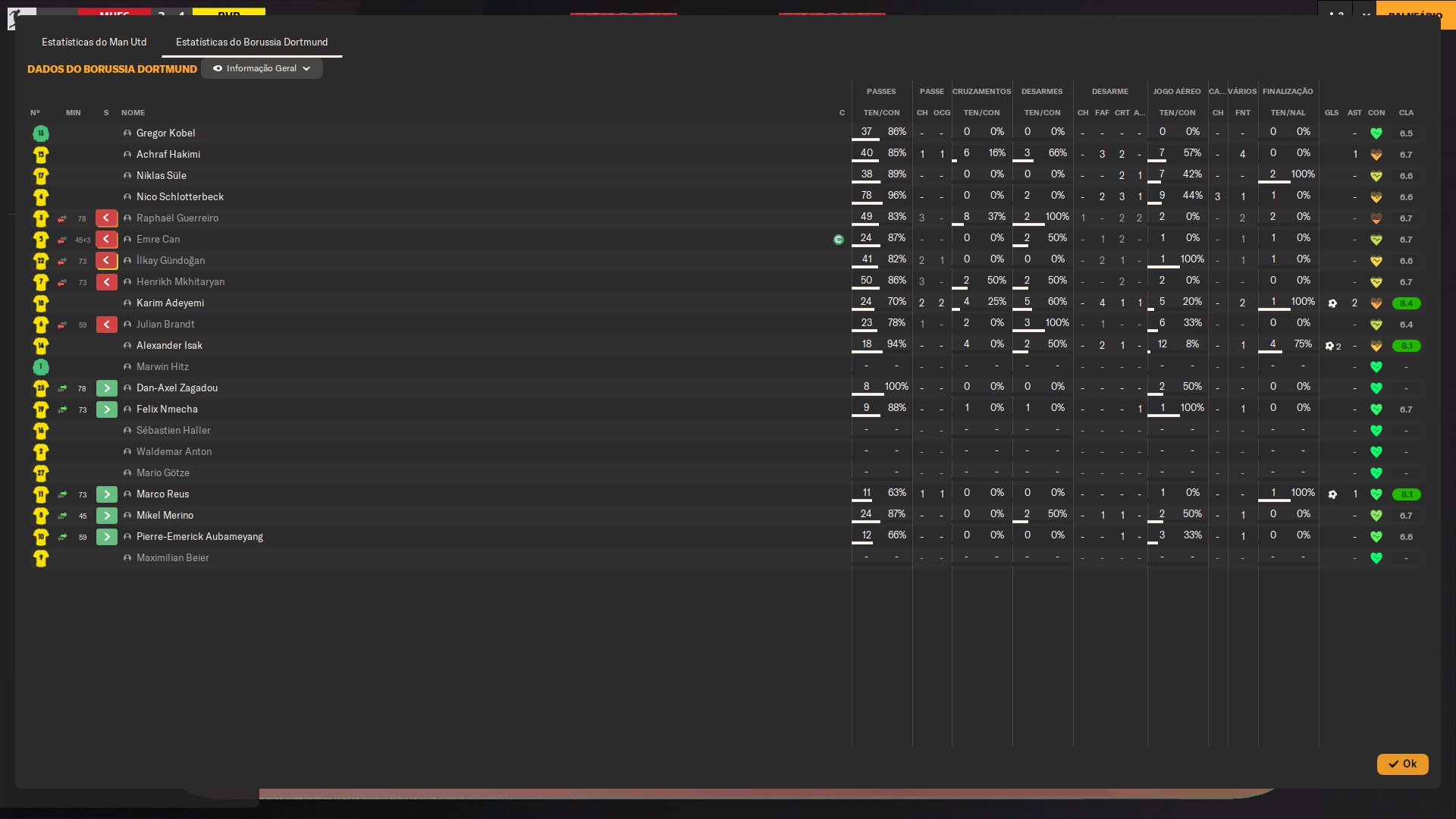The width and height of the screenshot is (1456, 819).
Task: Click player info icon beside Nico Schlotterbeck
Action: coord(127,197)
